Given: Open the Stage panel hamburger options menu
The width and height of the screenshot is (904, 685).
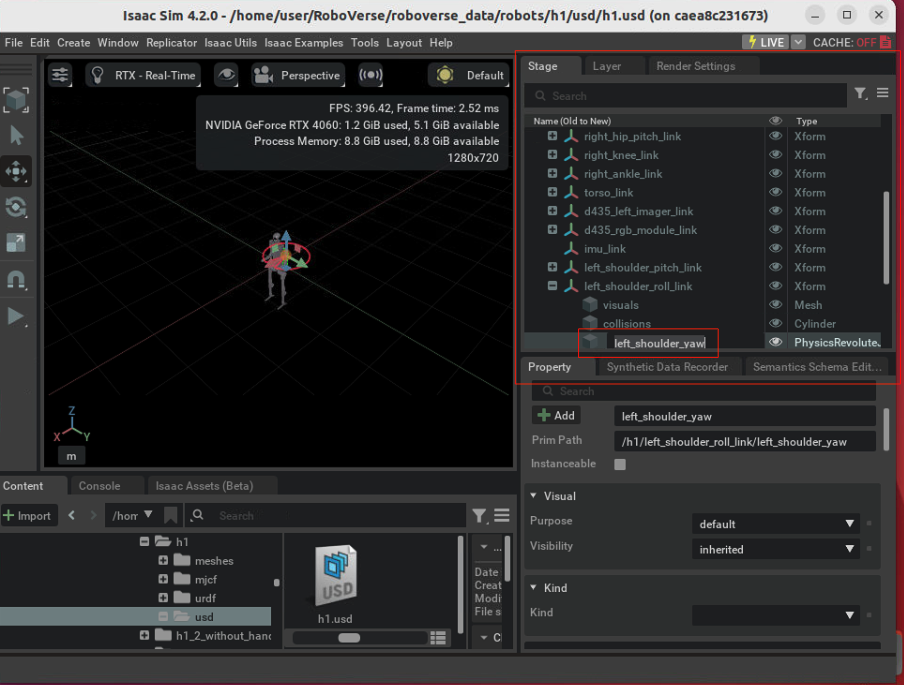Looking at the screenshot, I should [x=883, y=93].
